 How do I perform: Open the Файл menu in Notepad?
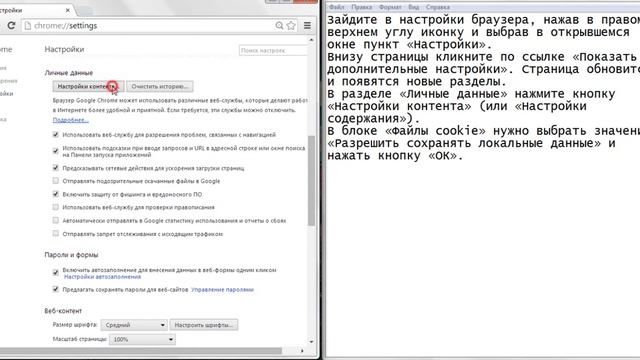pos(336,7)
